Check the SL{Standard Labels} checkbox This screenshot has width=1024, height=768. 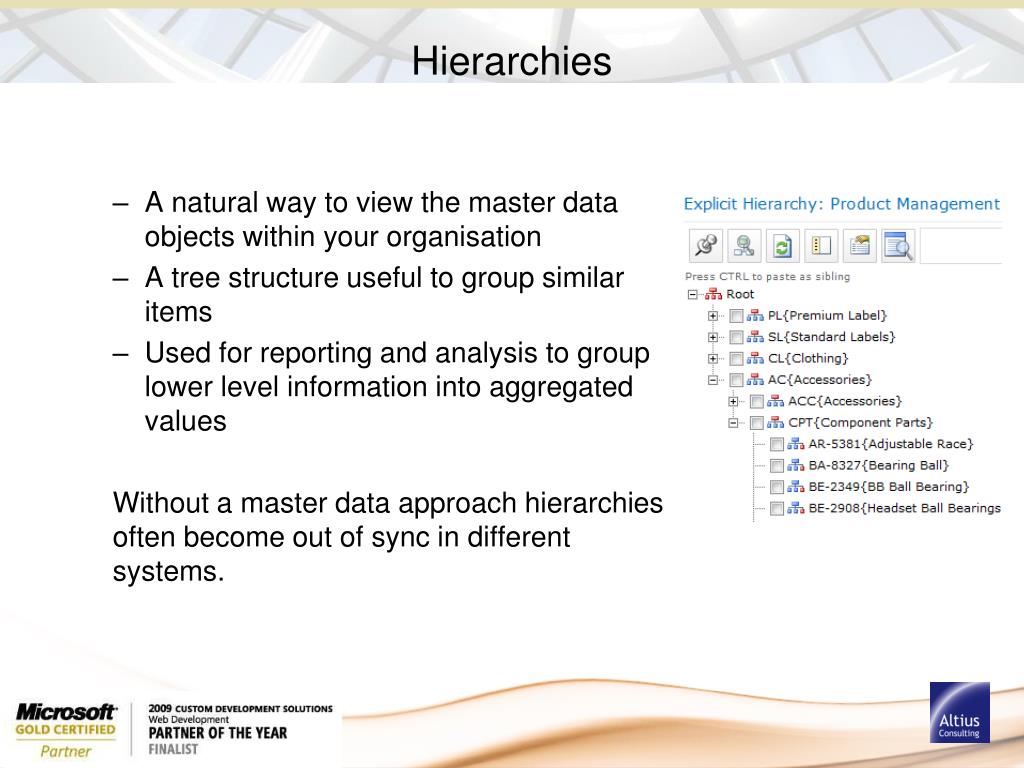[736, 338]
